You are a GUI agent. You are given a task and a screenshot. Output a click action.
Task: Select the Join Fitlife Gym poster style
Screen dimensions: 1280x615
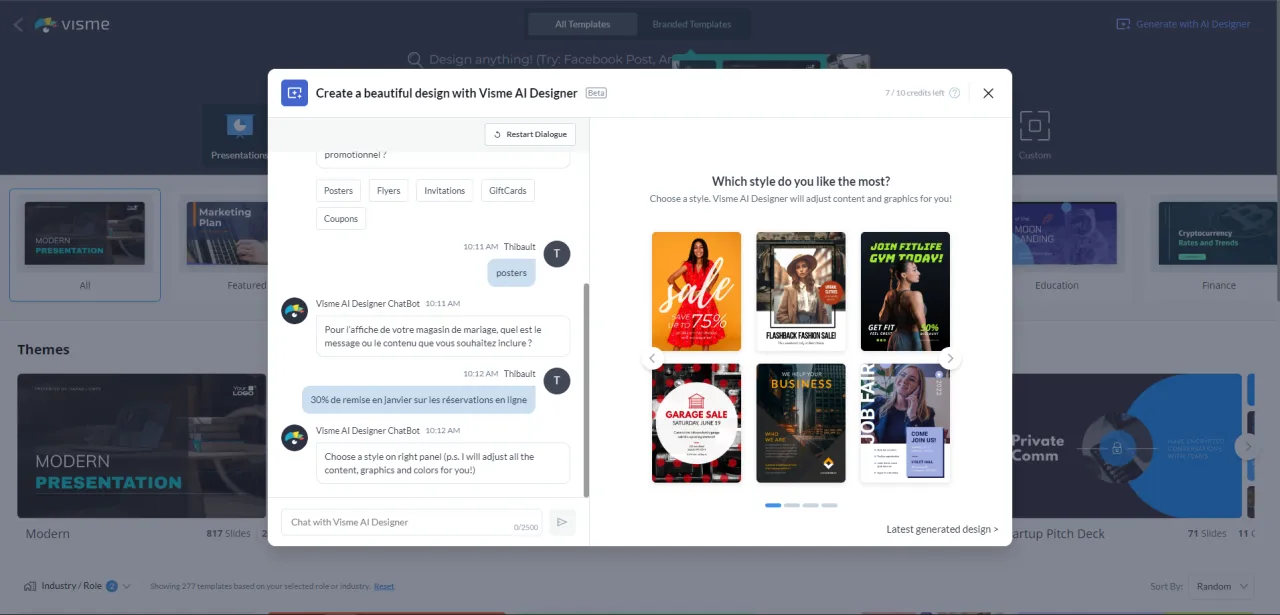905,291
